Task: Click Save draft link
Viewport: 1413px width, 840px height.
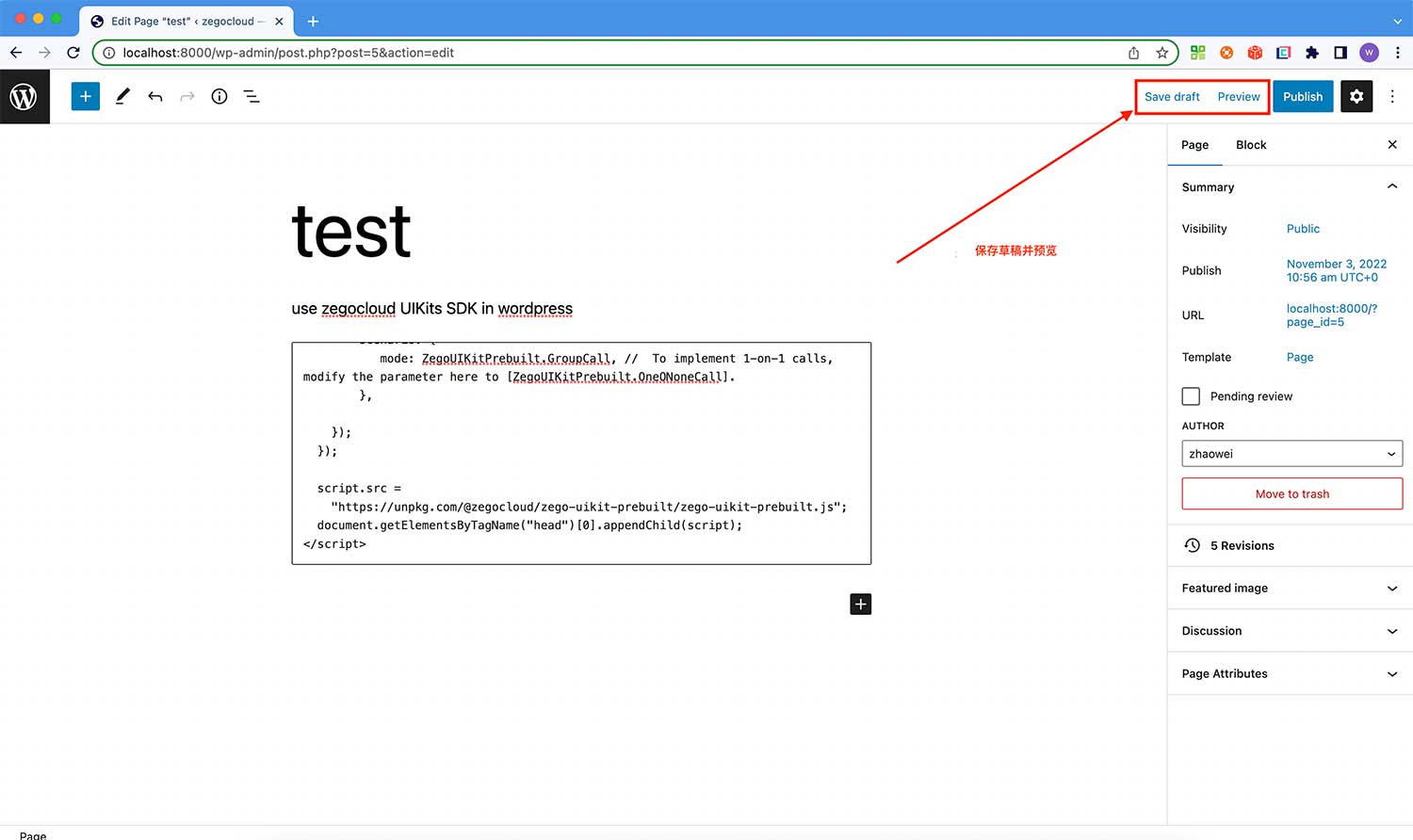Action: coord(1172,96)
